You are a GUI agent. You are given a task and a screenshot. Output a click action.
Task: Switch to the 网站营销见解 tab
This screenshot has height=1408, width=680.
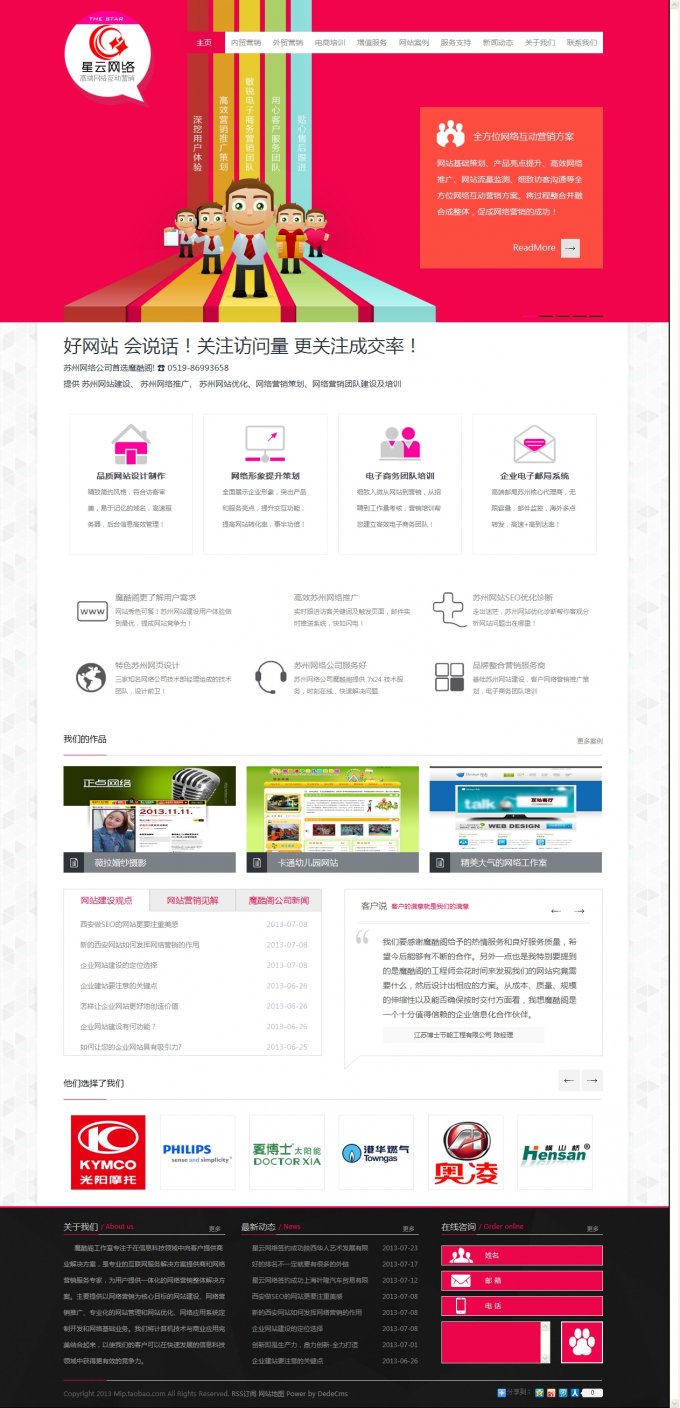point(192,900)
